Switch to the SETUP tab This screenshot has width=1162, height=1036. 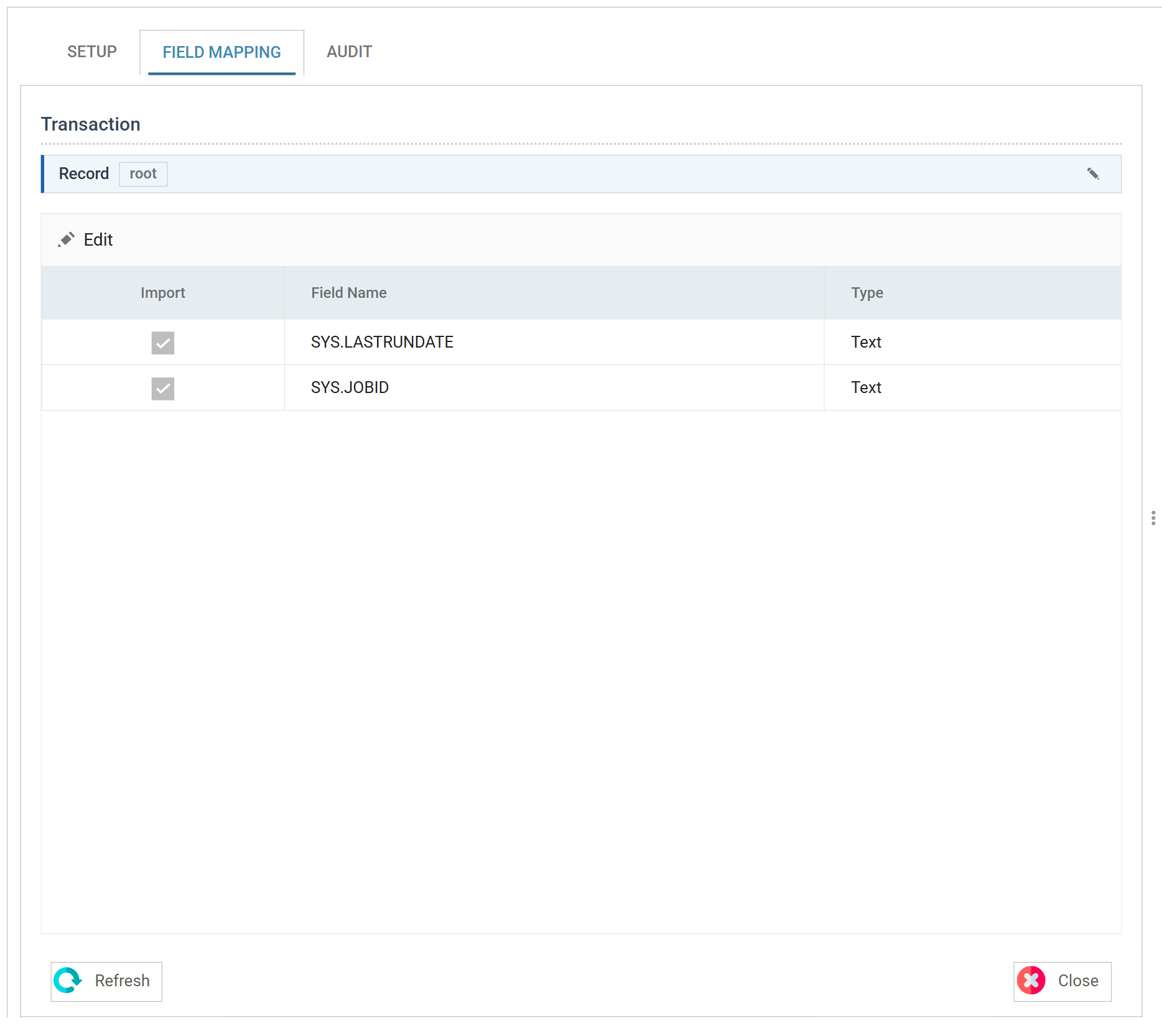coord(92,52)
